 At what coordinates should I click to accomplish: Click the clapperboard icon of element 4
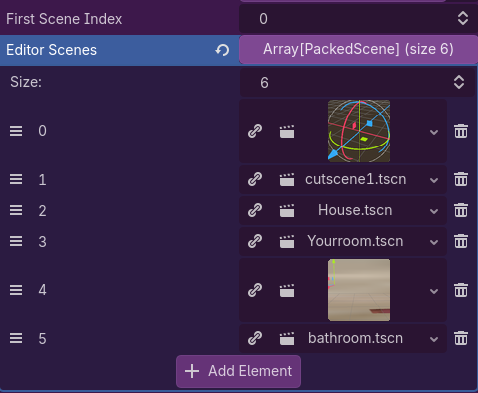pyautogui.click(x=287, y=290)
